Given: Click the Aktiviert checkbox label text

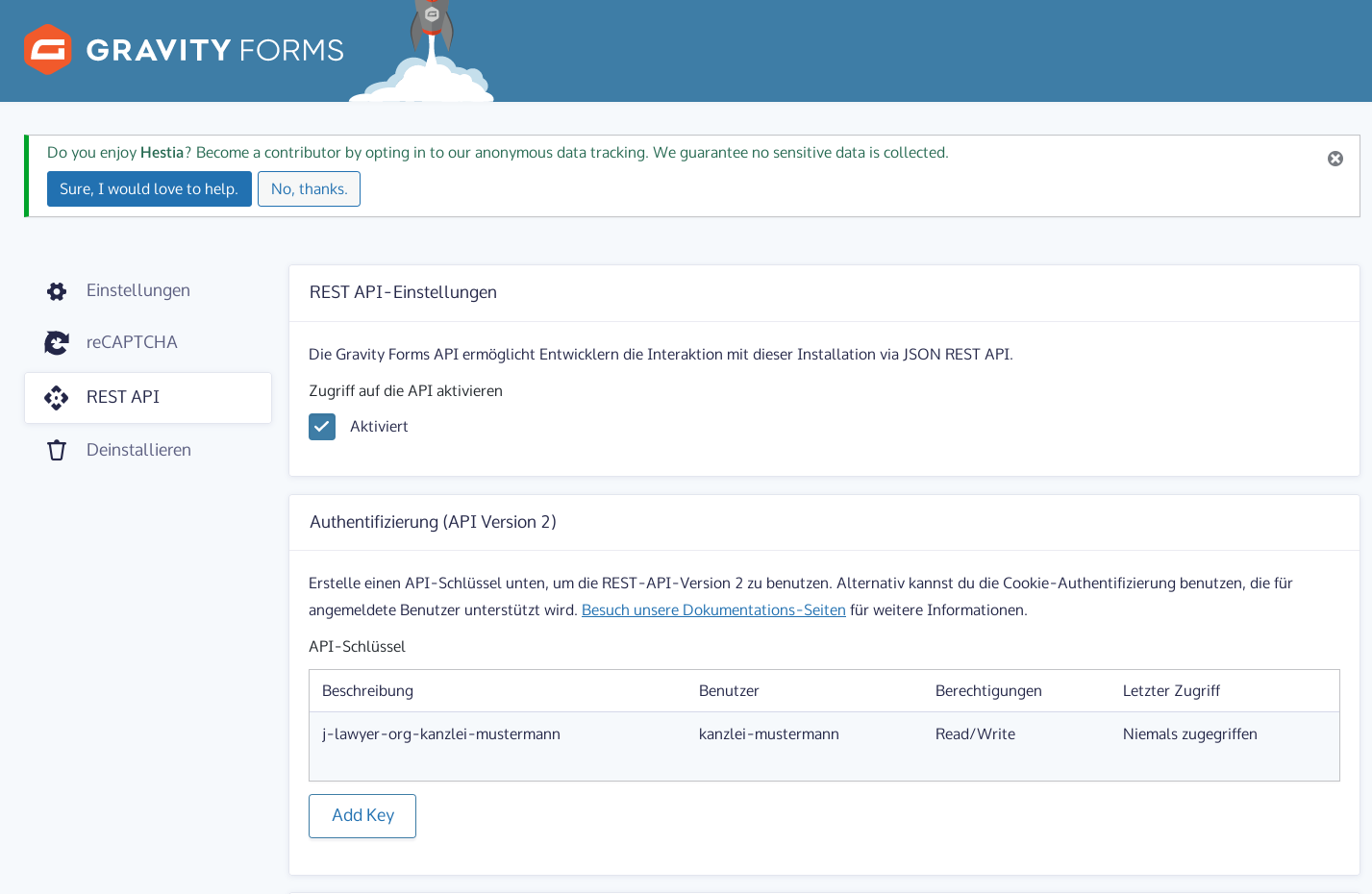Looking at the screenshot, I should [379, 427].
